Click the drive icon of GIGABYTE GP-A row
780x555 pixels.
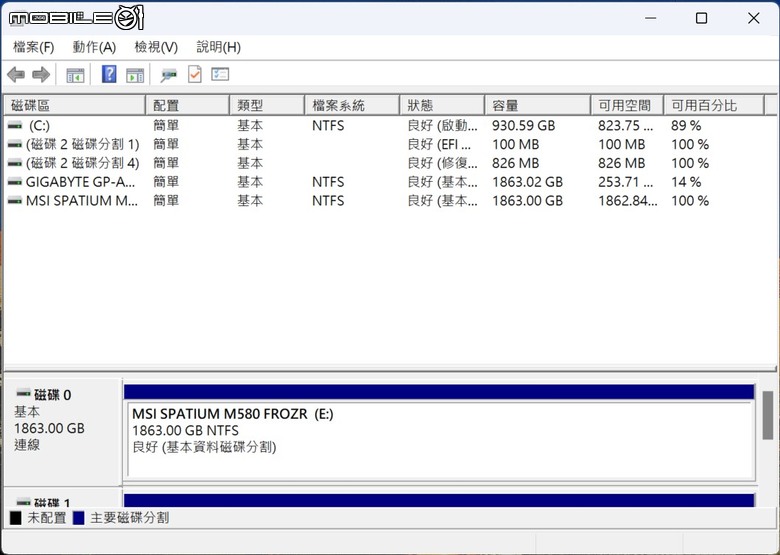pyautogui.click(x=15, y=182)
